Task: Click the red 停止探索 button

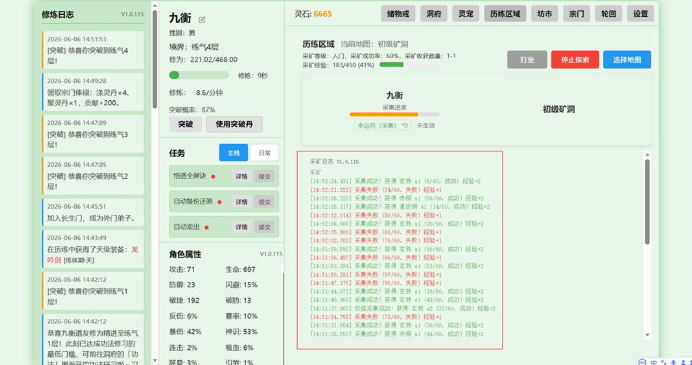Action: [x=575, y=60]
